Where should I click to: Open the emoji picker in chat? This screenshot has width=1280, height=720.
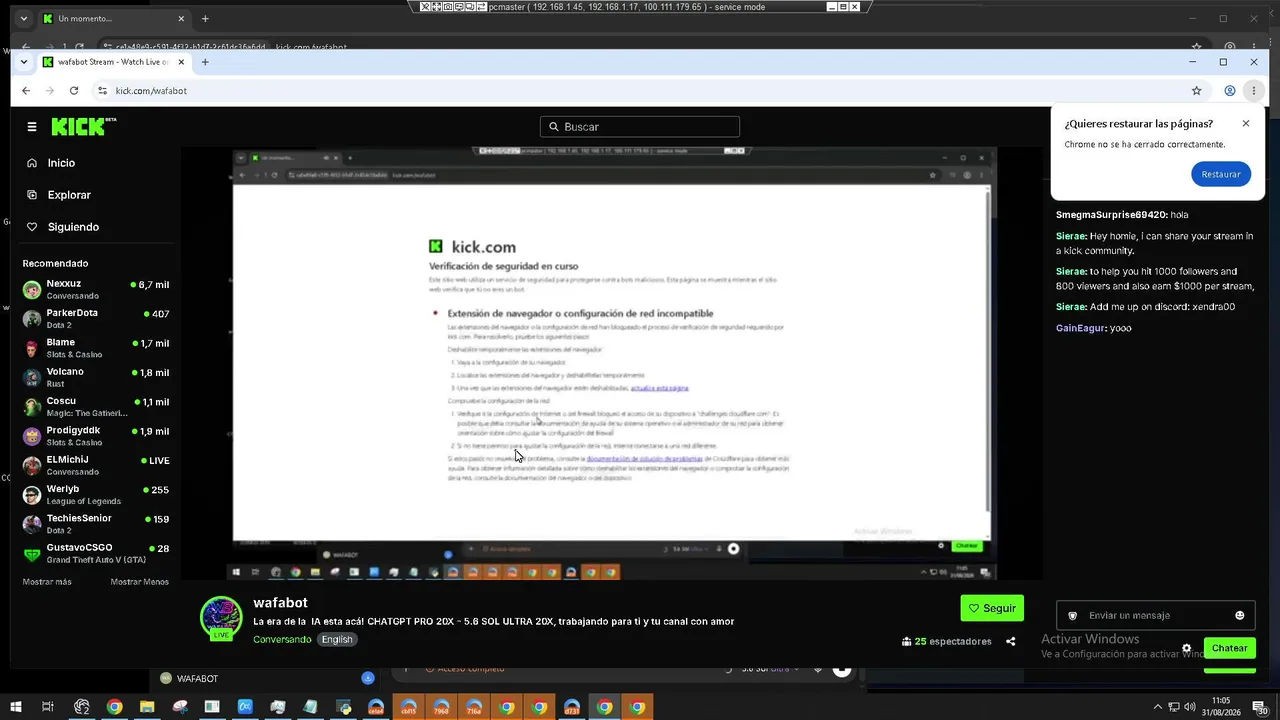tap(1240, 615)
